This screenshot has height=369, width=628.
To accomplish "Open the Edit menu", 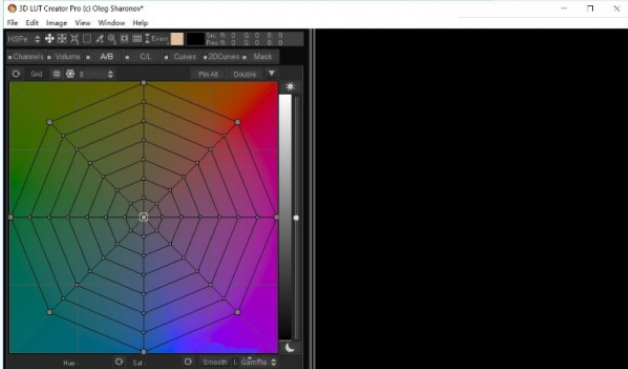I will (x=32, y=23).
